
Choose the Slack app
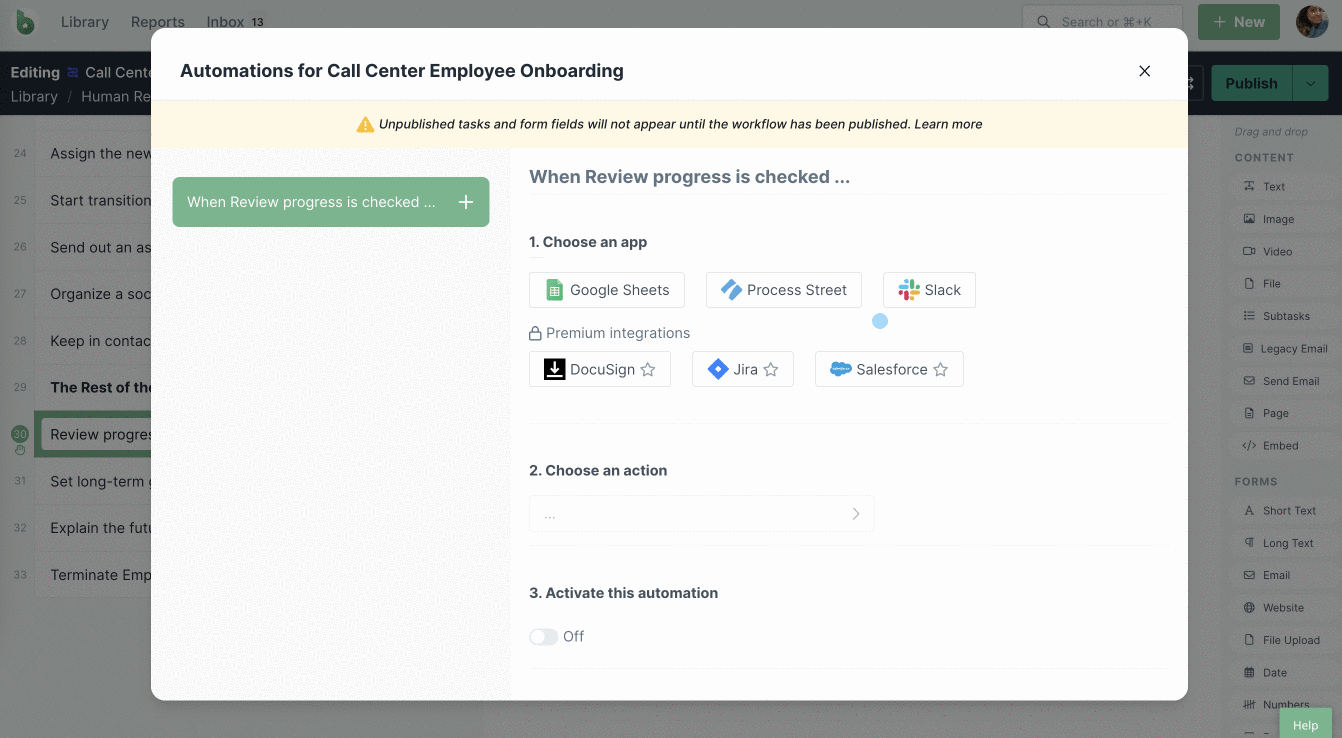[x=929, y=290]
